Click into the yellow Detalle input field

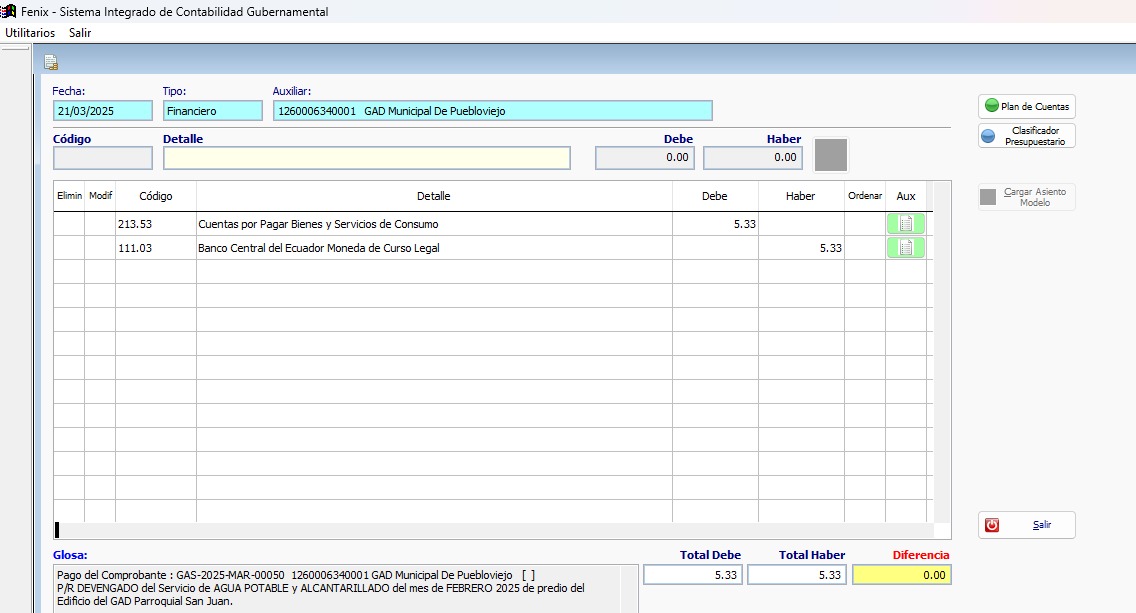point(366,158)
